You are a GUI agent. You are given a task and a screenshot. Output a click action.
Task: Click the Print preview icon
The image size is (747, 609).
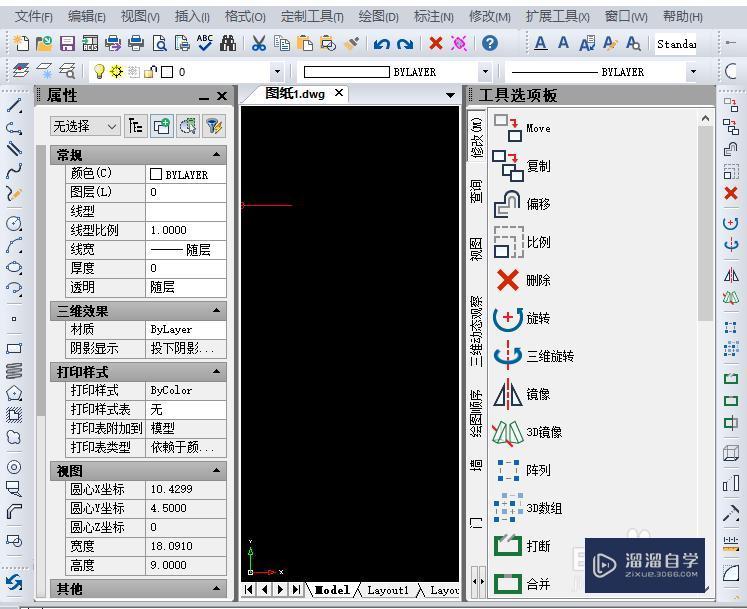coord(160,43)
